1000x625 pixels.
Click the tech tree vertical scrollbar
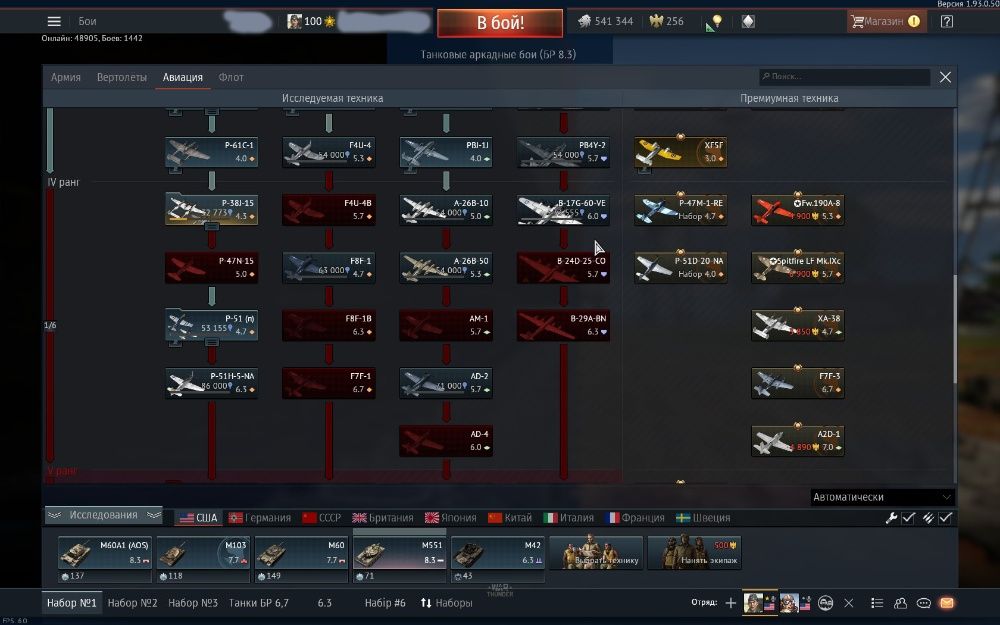(x=955, y=329)
